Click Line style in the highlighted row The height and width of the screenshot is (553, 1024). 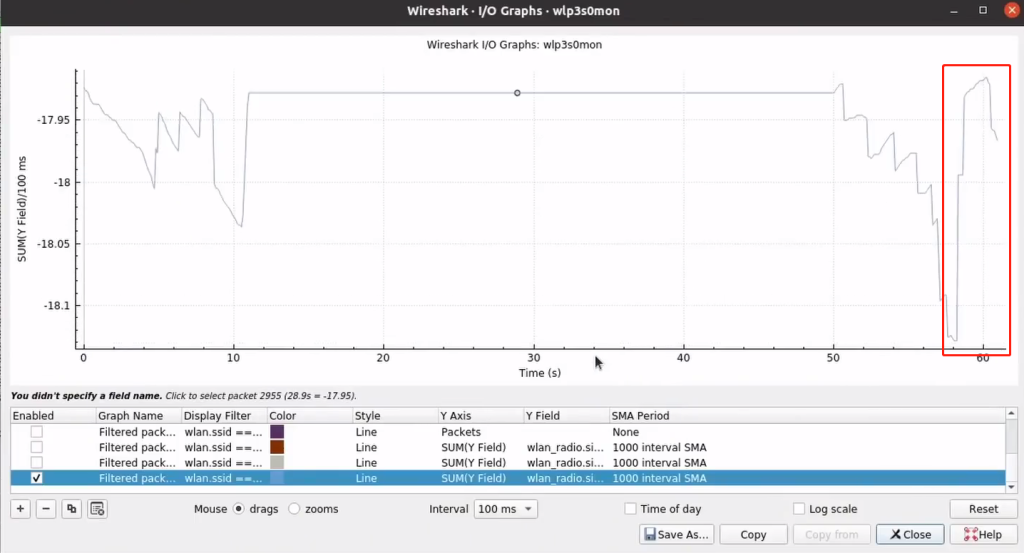coord(366,478)
